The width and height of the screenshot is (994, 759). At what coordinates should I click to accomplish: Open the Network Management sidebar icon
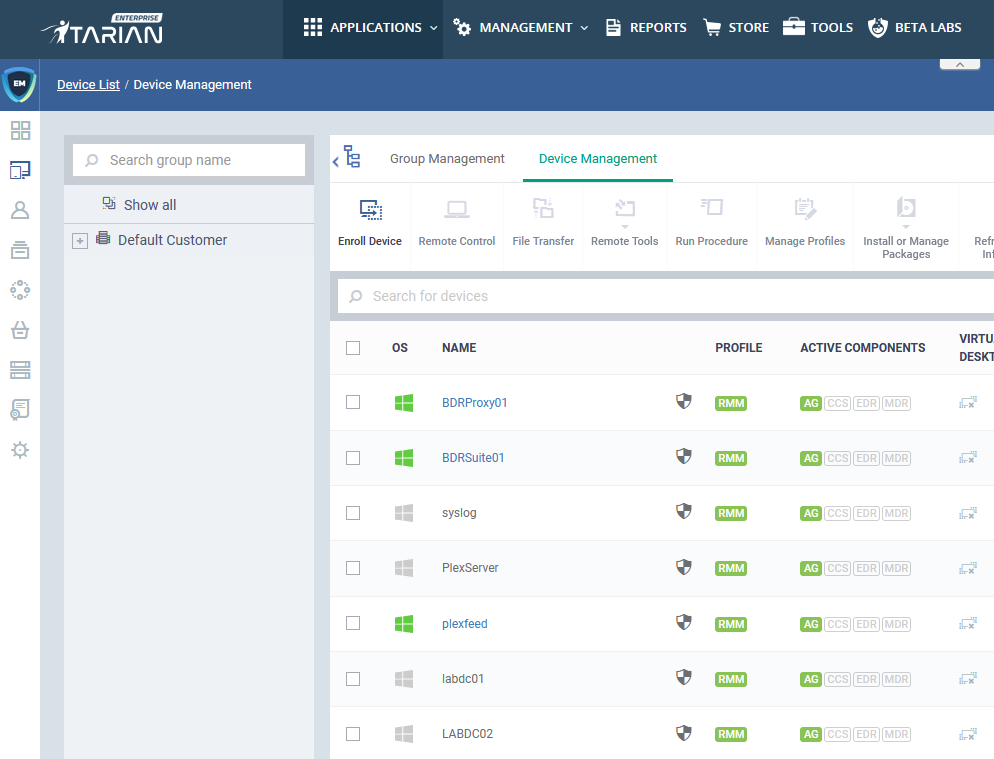[x=20, y=290]
